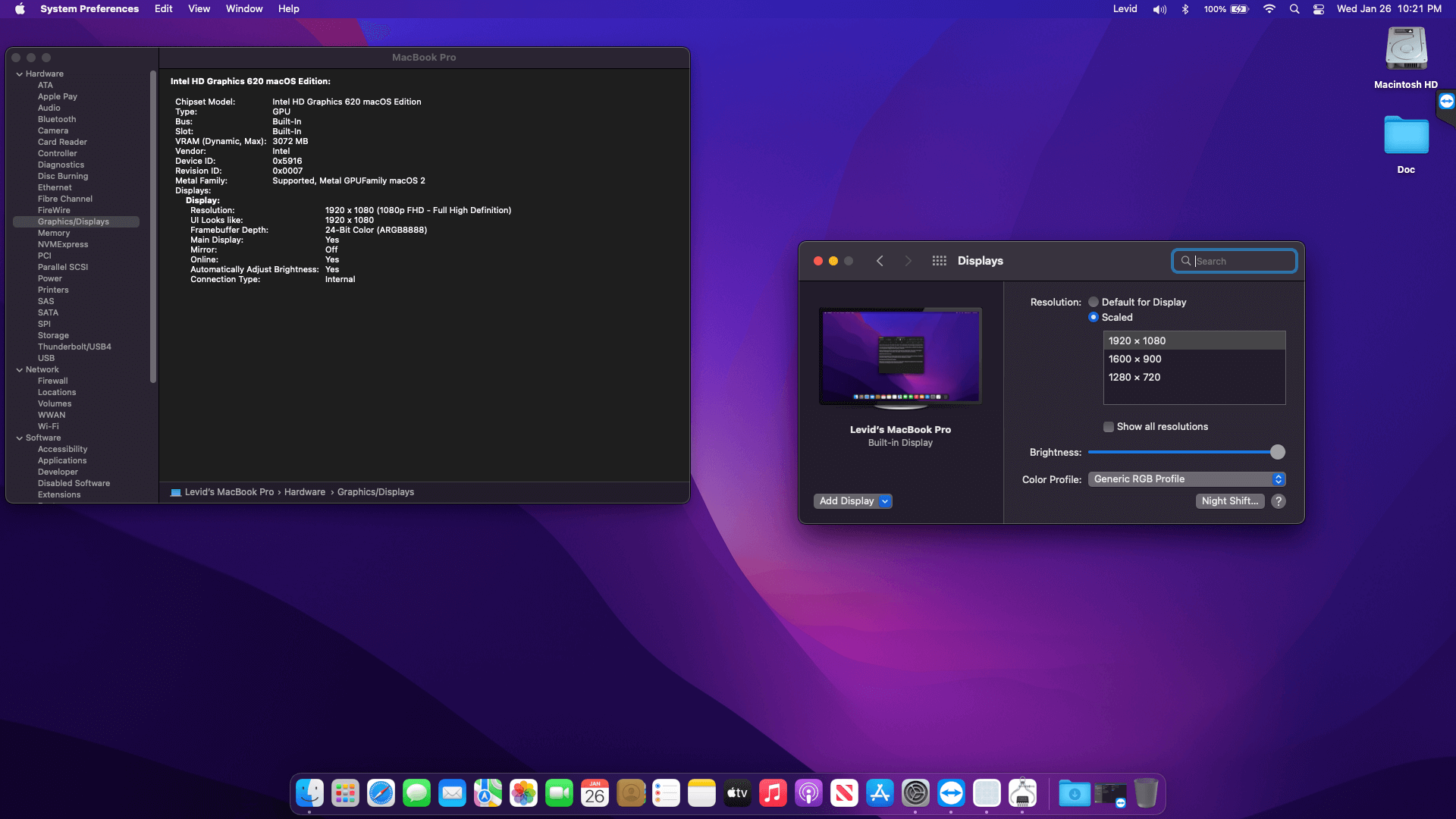Open System Preferences gear in Dock
The image size is (1456, 819).
click(x=915, y=793)
